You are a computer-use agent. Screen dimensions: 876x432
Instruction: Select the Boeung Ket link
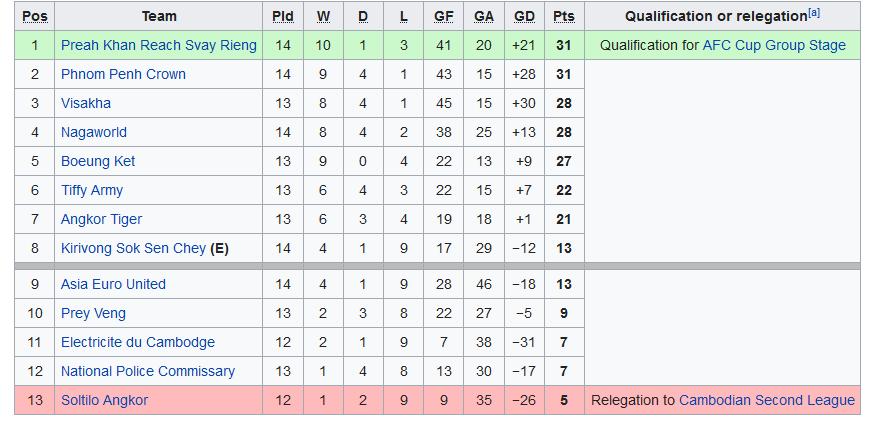tap(98, 162)
